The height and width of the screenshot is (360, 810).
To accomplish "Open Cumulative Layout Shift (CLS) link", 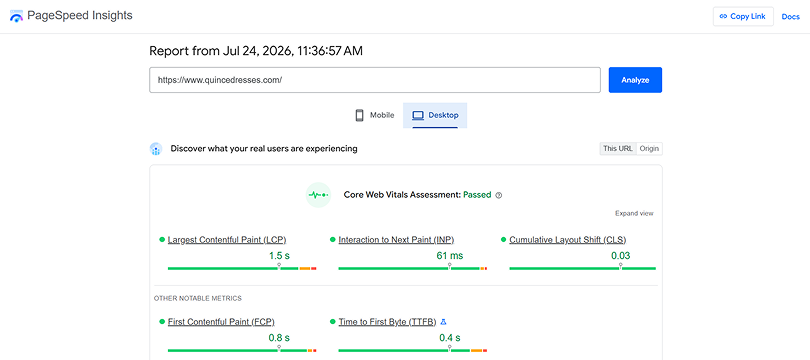I will 568,240.
